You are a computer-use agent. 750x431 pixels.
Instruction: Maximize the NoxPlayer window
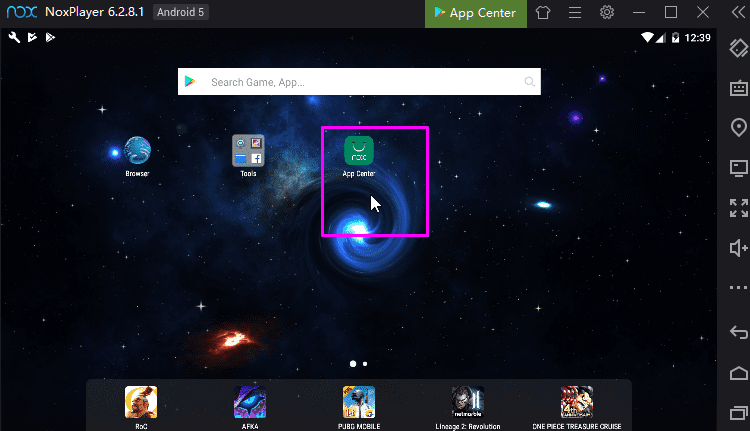tap(671, 12)
